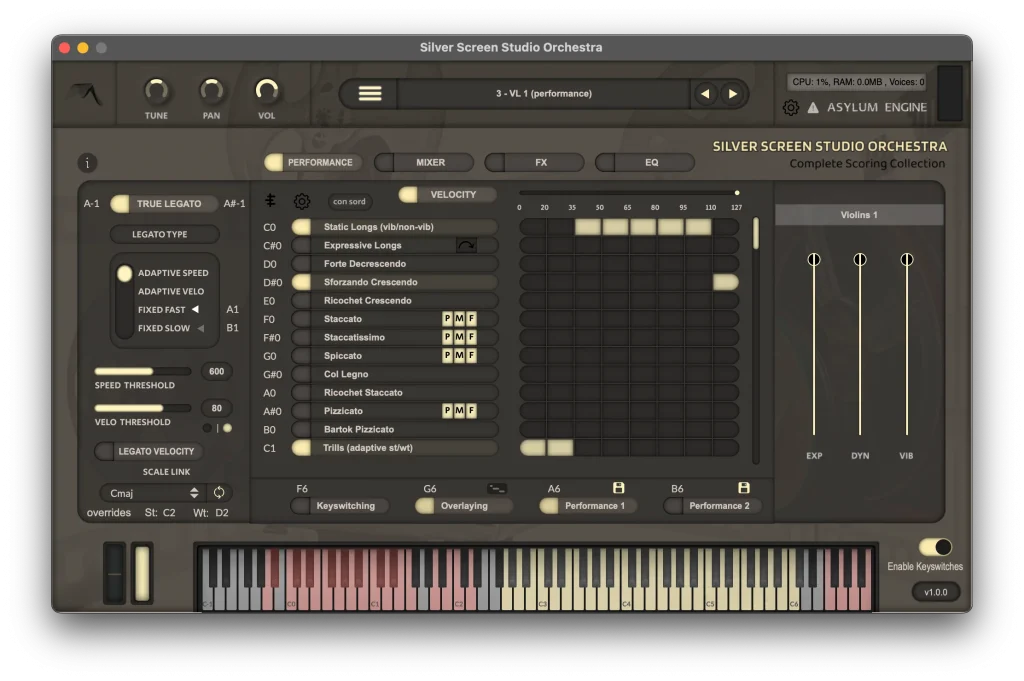Viewport: 1024px width, 681px height.
Task: Adjust the TUNE knob
Action: point(156,91)
